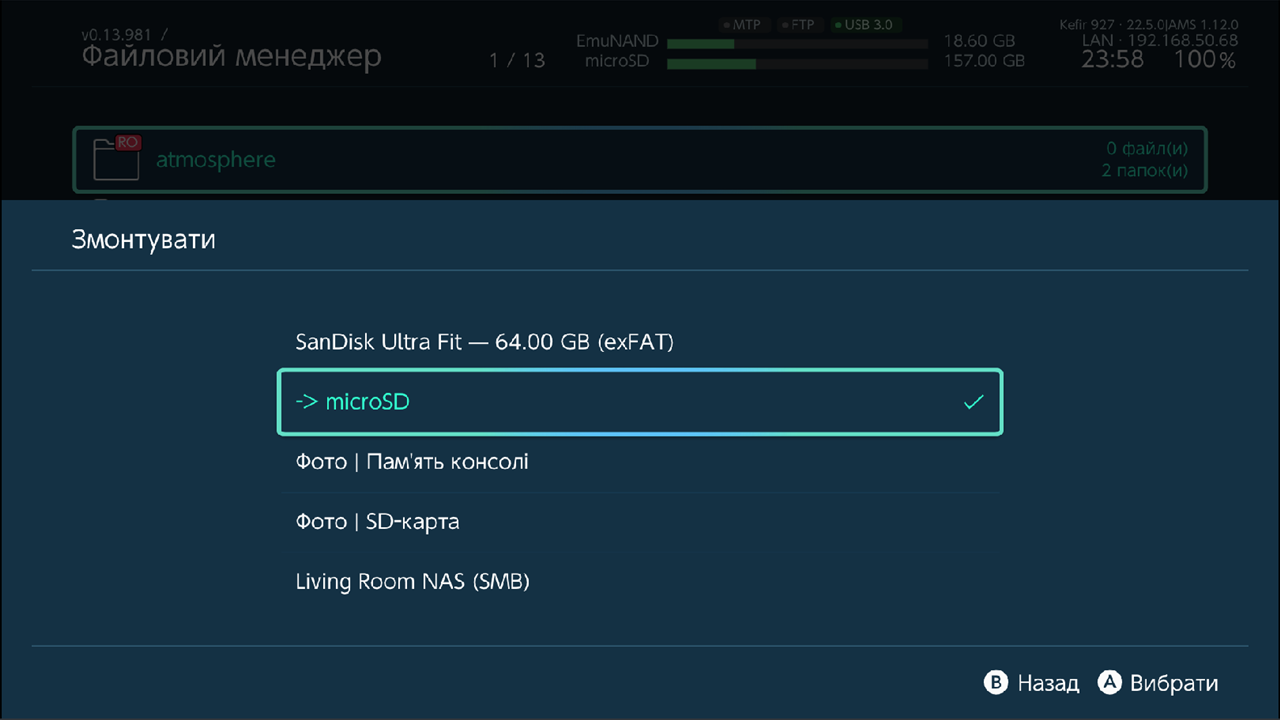Click the 100% battery level
The width and height of the screenshot is (1280, 720).
[x=1205, y=60]
